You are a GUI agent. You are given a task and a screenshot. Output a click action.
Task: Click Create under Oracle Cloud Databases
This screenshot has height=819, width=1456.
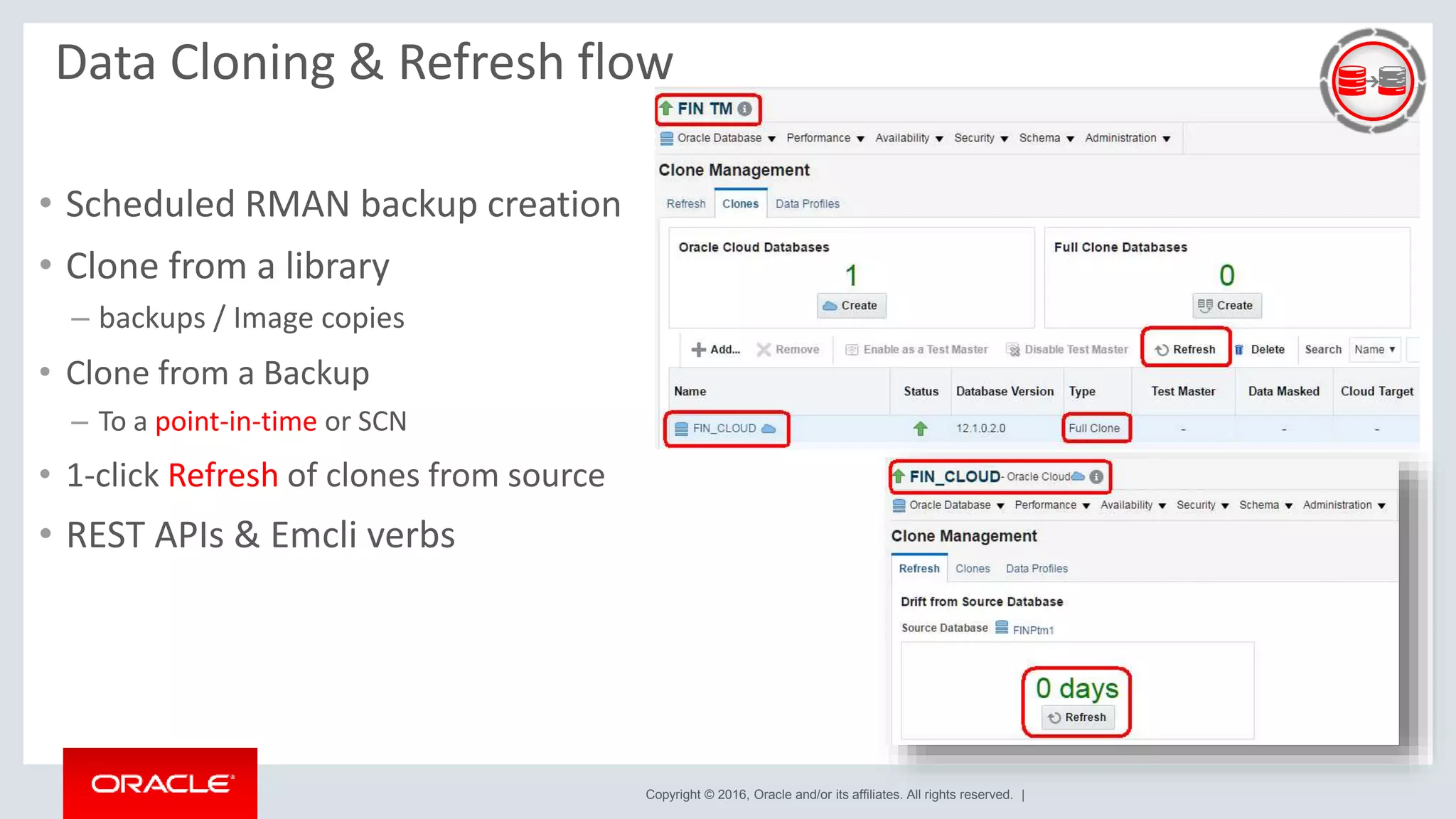coord(851,306)
